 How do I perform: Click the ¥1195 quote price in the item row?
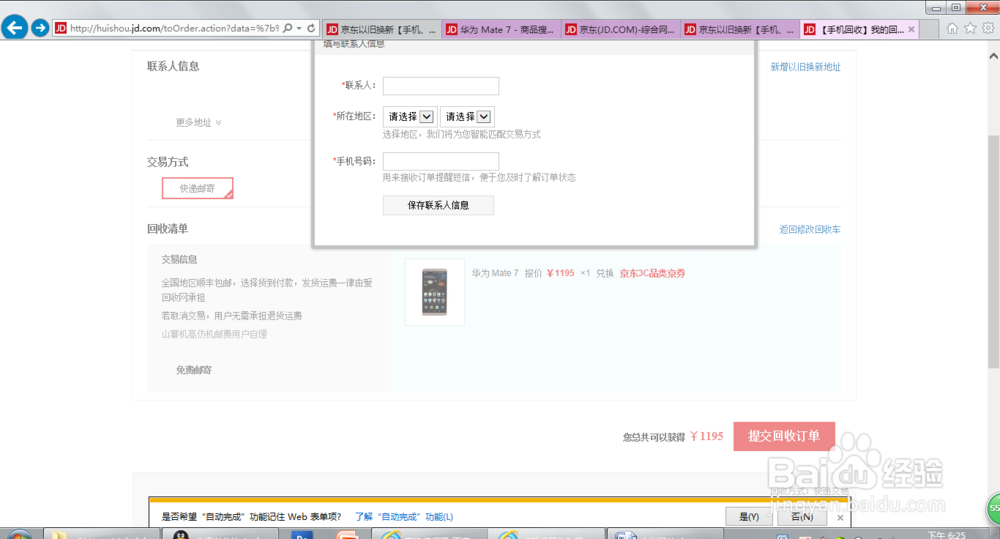click(x=561, y=273)
